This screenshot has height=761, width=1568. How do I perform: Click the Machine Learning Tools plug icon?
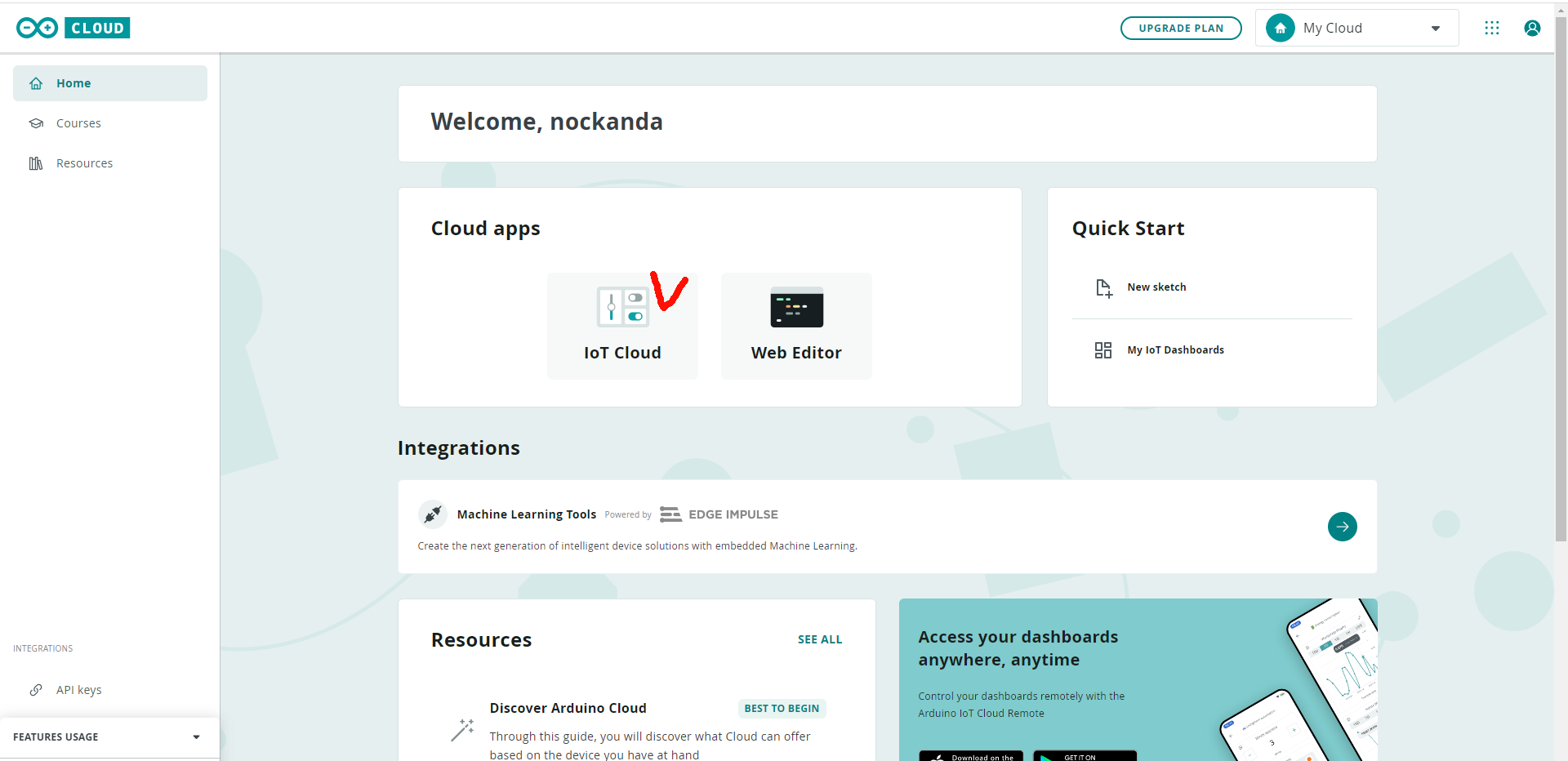coord(433,514)
